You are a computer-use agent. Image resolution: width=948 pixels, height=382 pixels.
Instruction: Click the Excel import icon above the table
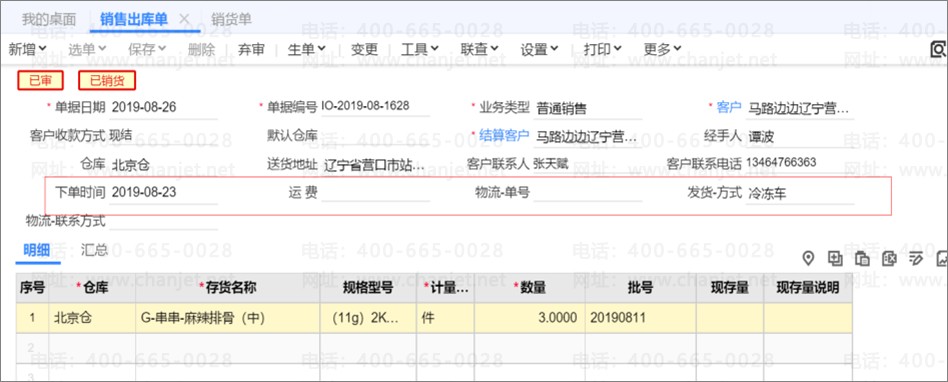889,259
